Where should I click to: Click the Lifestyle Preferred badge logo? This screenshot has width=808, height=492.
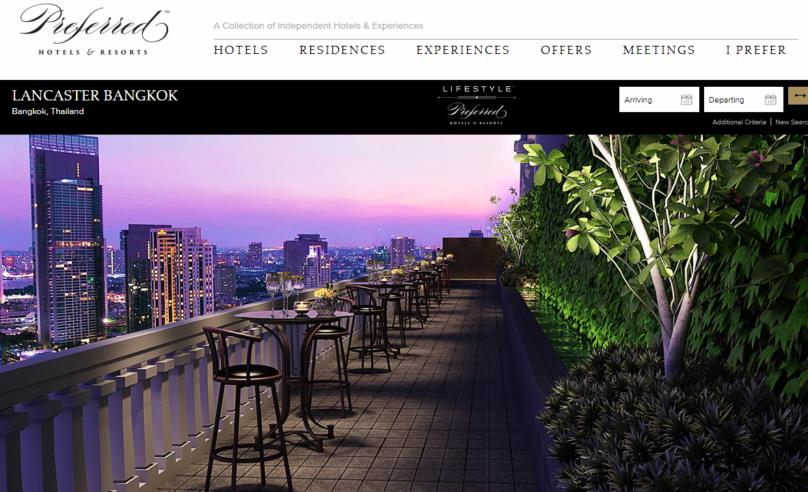pos(476,105)
